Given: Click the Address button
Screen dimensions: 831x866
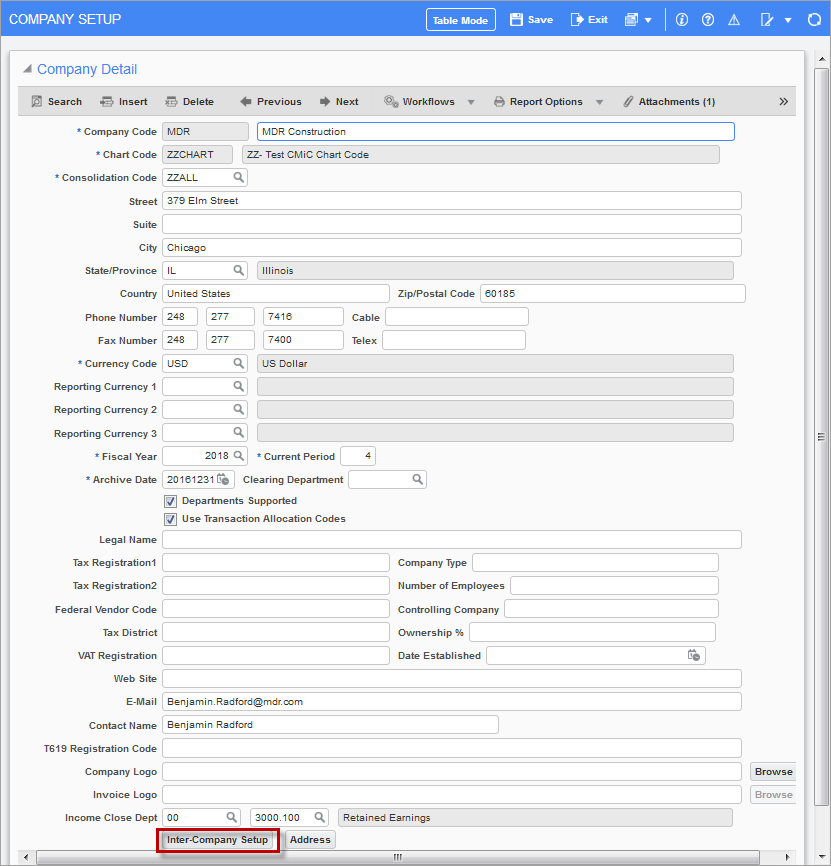Looking at the screenshot, I should (310, 839).
